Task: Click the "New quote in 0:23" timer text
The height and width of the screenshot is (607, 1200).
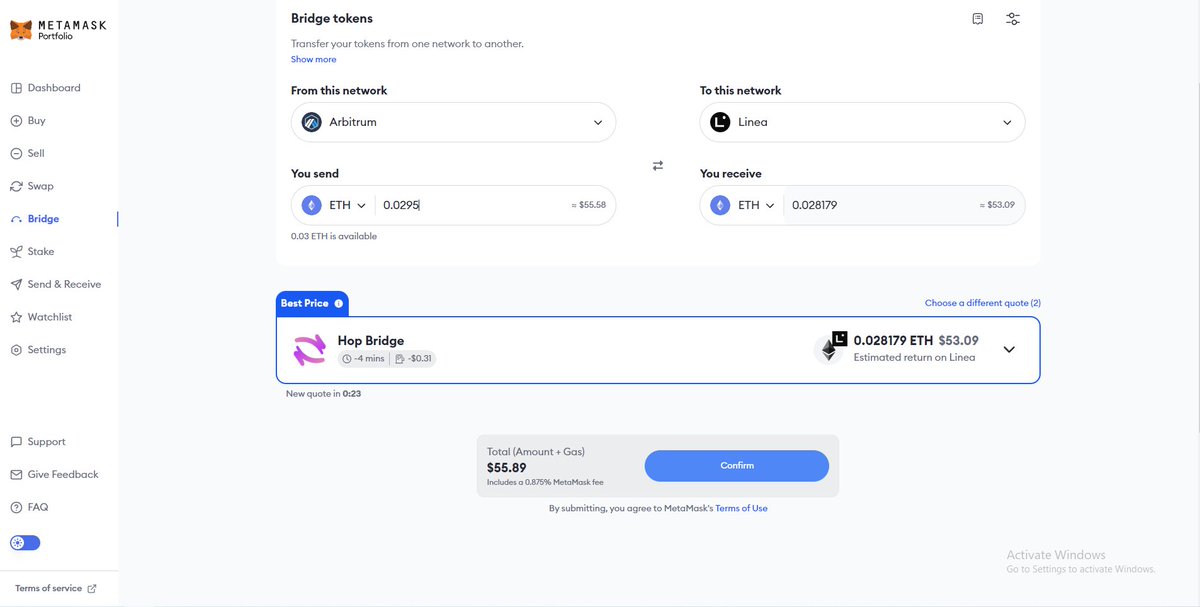Action: 323,394
